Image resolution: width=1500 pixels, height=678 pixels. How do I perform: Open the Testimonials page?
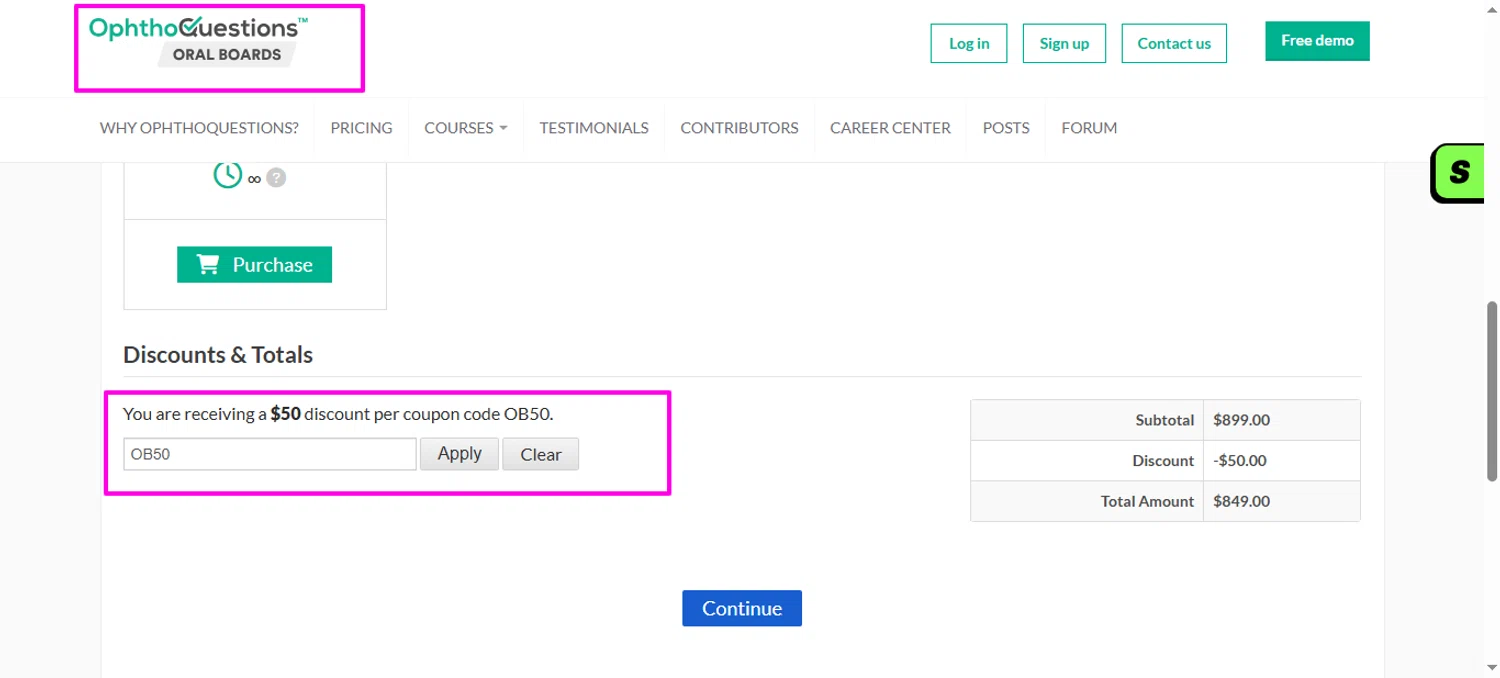(594, 128)
